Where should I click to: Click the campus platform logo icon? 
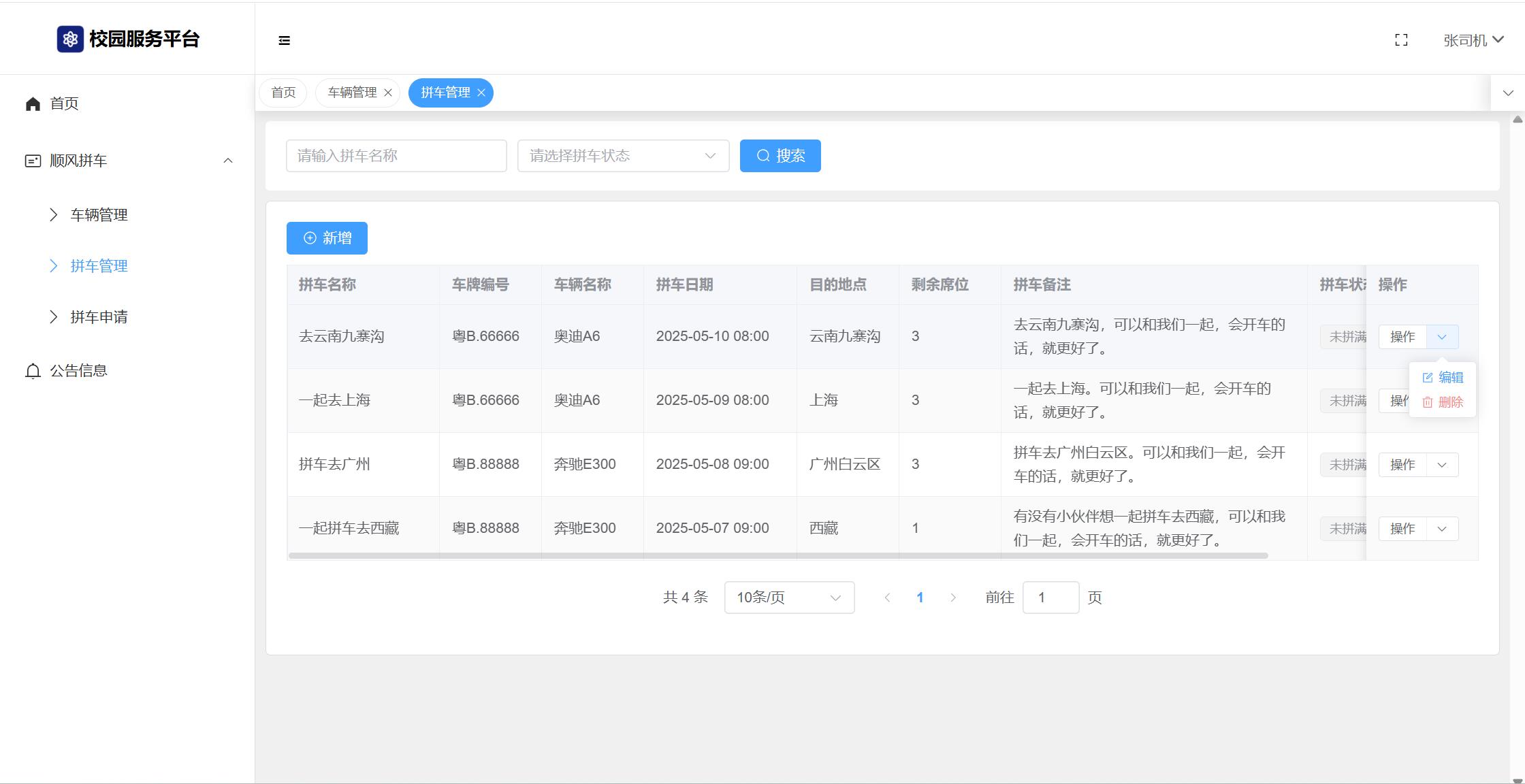[x=70, y=39]
